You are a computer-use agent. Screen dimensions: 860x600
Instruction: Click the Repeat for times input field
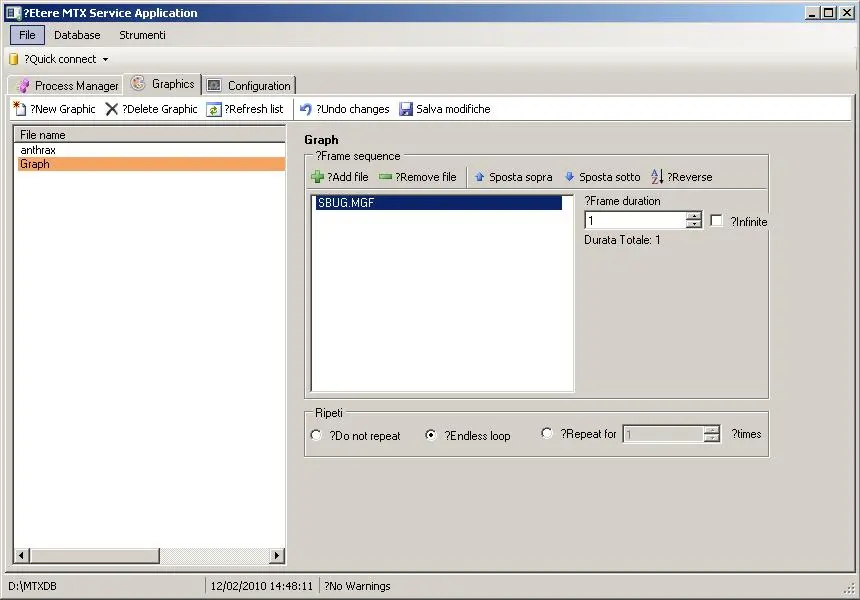[663, 434]
